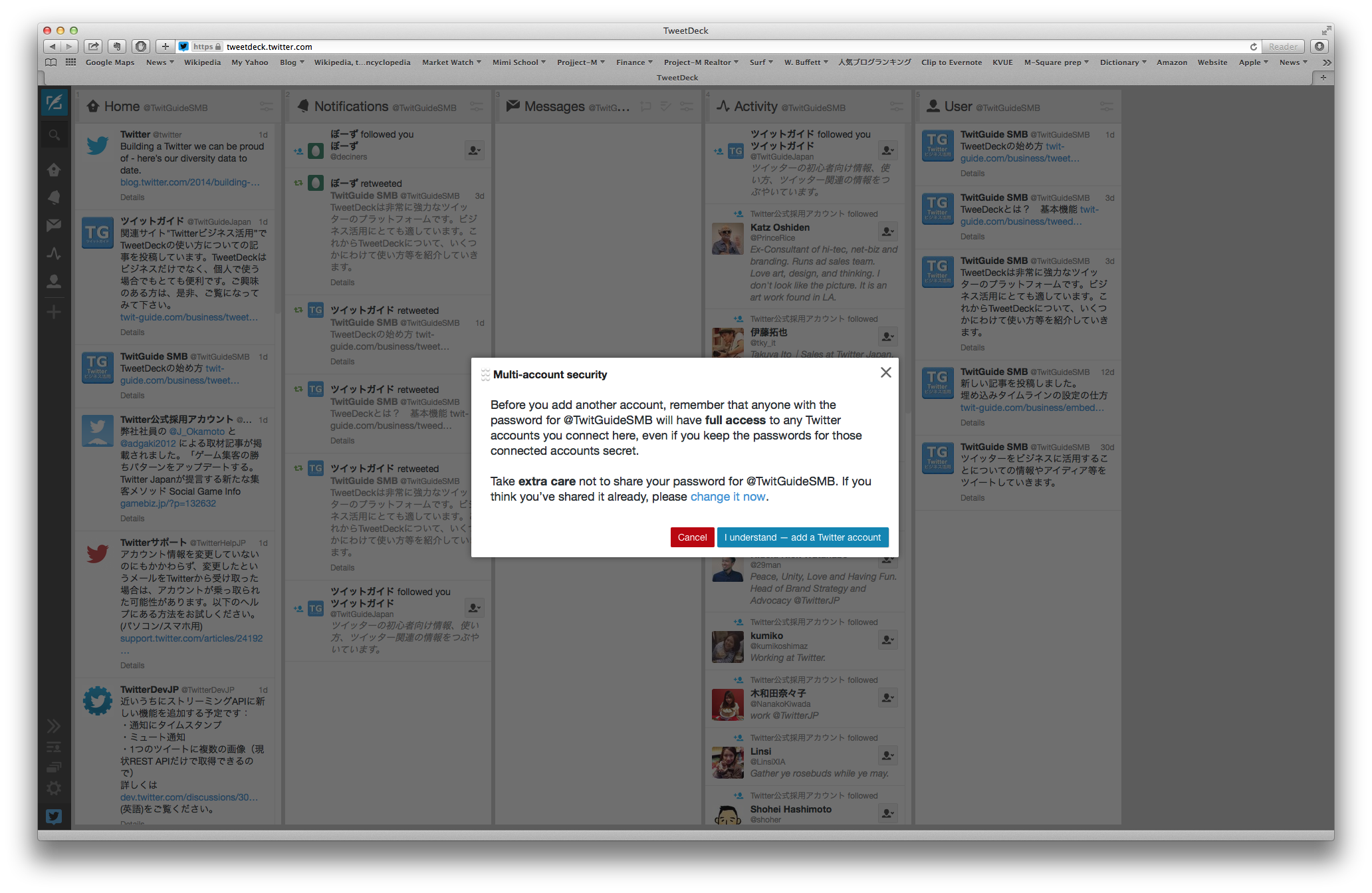
Task: Open TweetDeck sidebar search
Action: (54, 136)
